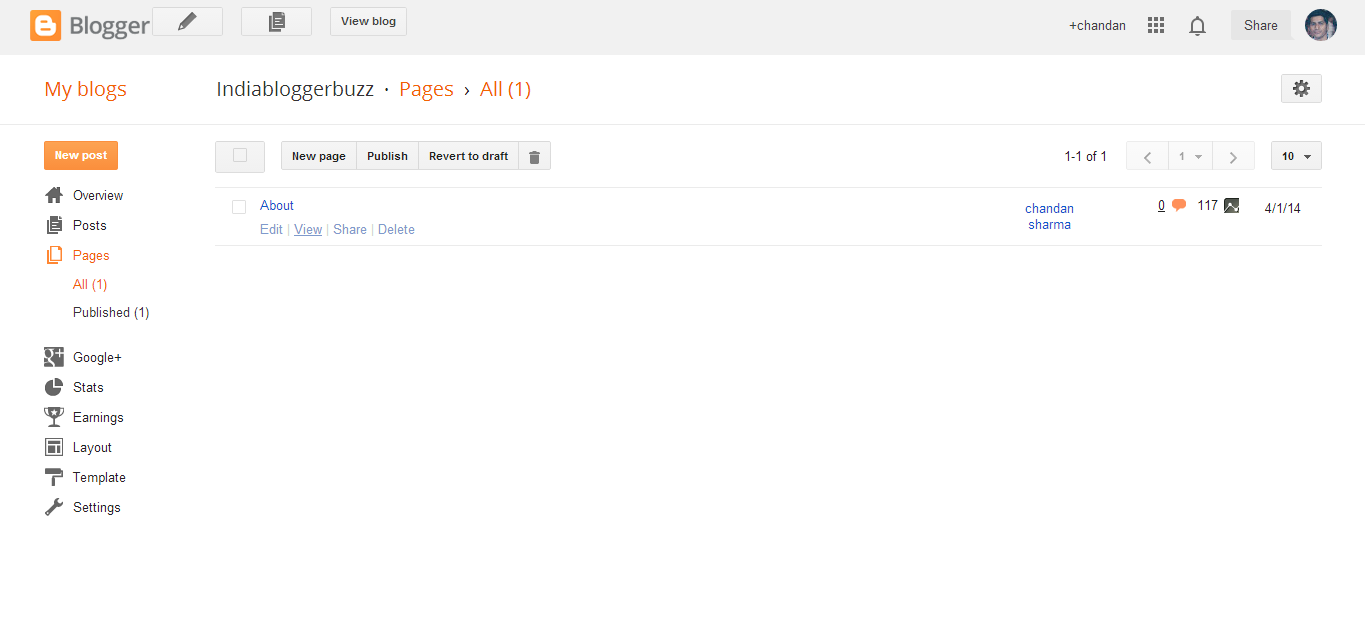Viewport: 1365px width, 619px height.
Task: Click the Posts sidebar icon
Action: click(x=54, y=225)
